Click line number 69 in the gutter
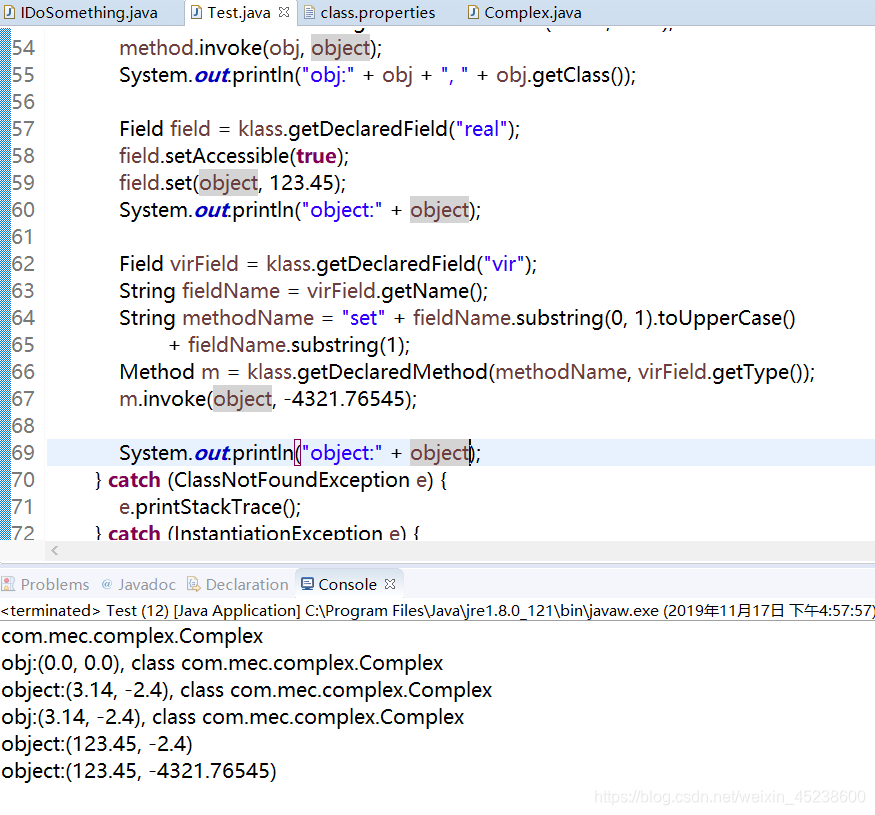This screenshot has width=875, height=815. [x=23, y=453]
